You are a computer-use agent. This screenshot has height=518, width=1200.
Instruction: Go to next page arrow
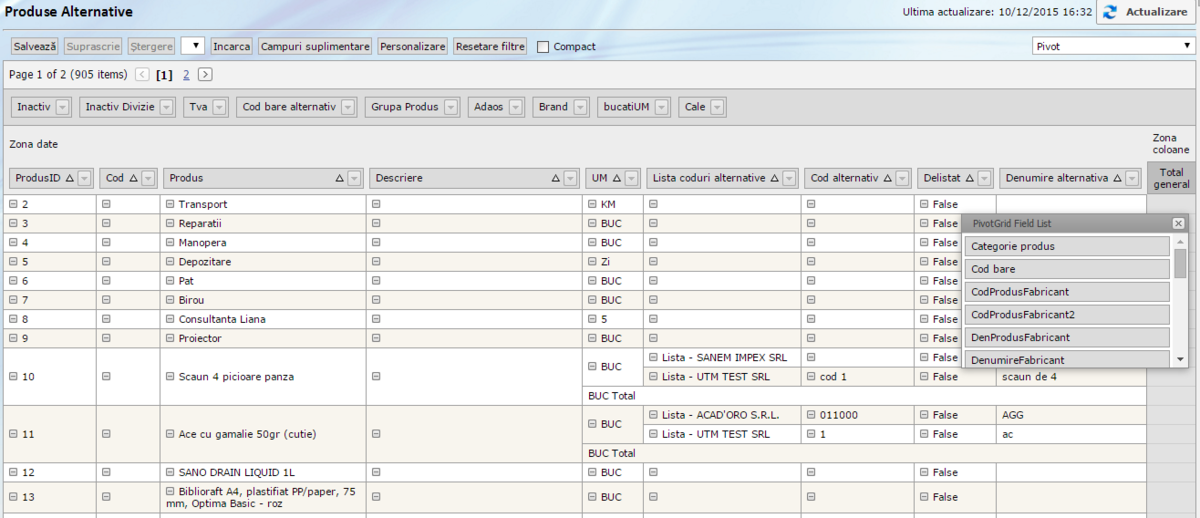click(x=205, y=75)
